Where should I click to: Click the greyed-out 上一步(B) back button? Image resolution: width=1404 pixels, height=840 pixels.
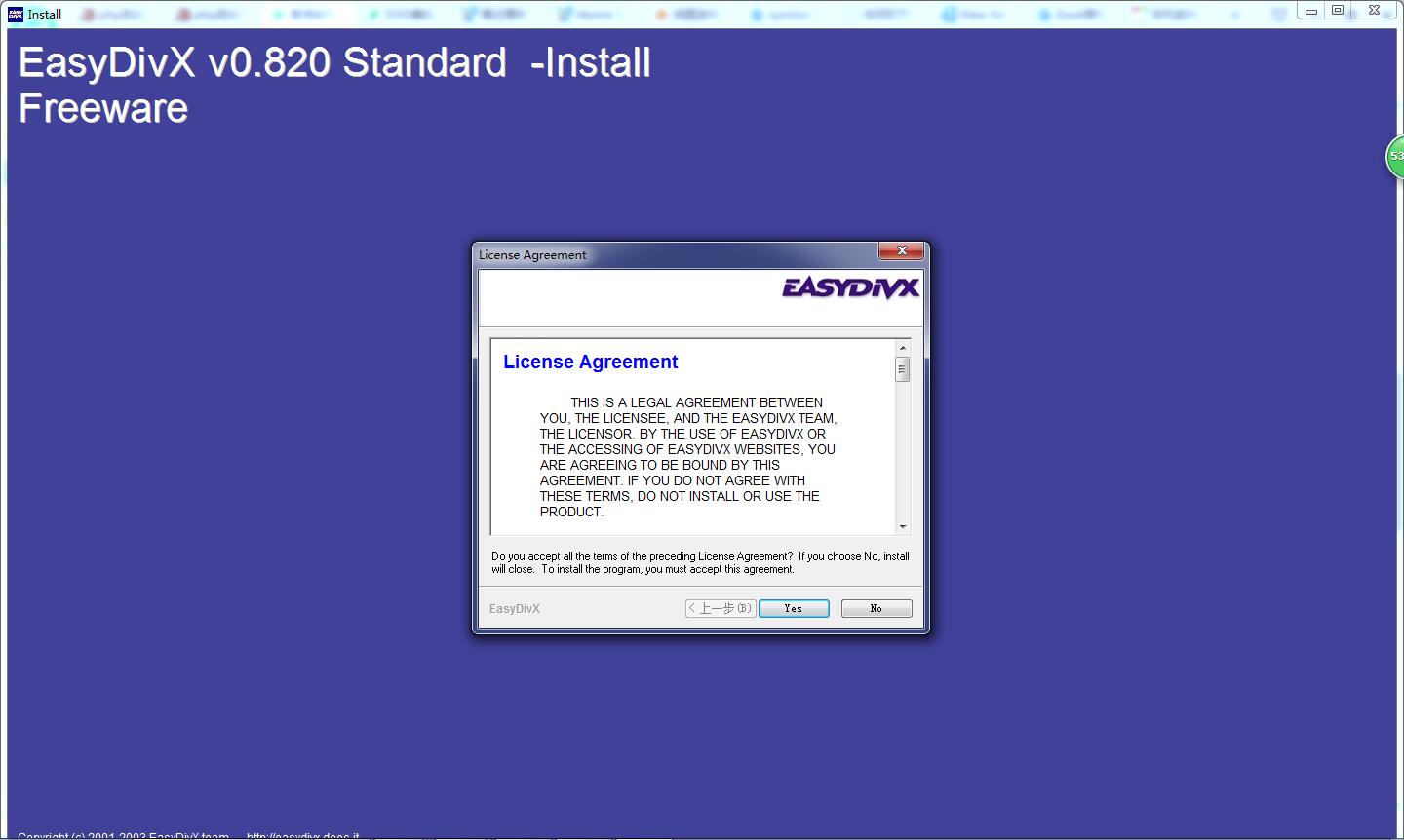tap(721, 608)
